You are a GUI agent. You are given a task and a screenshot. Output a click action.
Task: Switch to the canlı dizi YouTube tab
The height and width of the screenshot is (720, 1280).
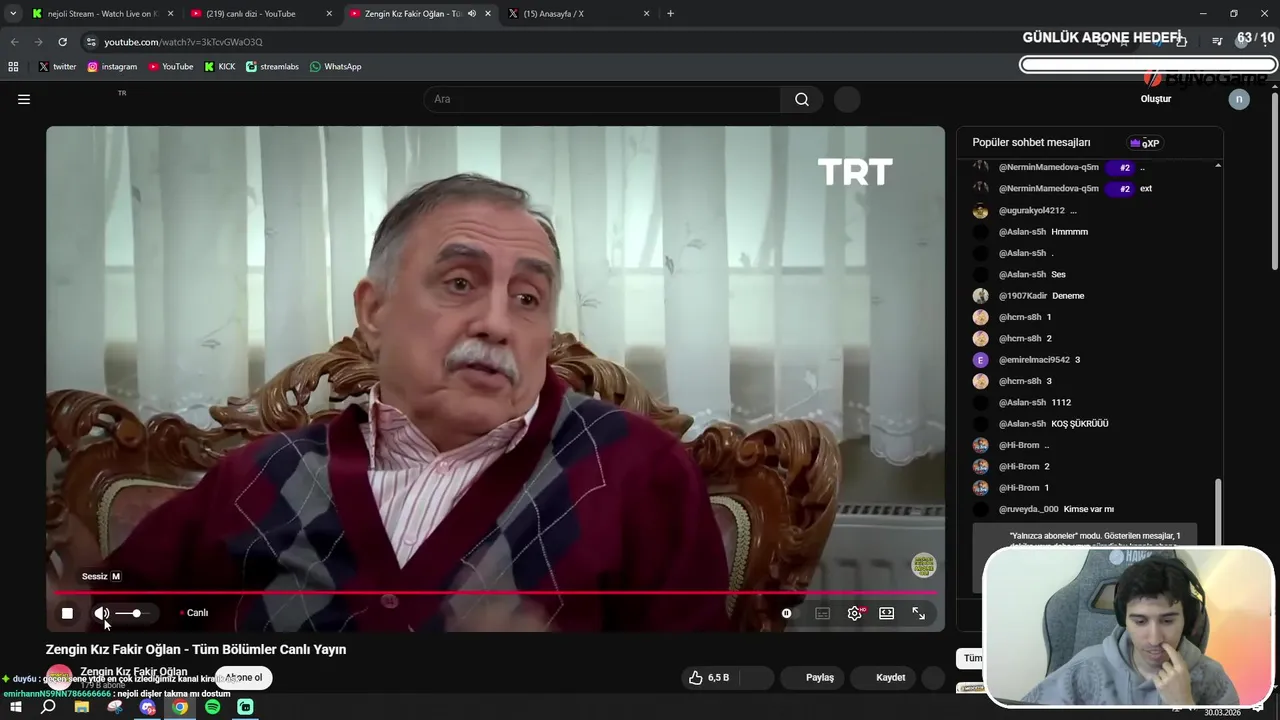click(262, 14)
